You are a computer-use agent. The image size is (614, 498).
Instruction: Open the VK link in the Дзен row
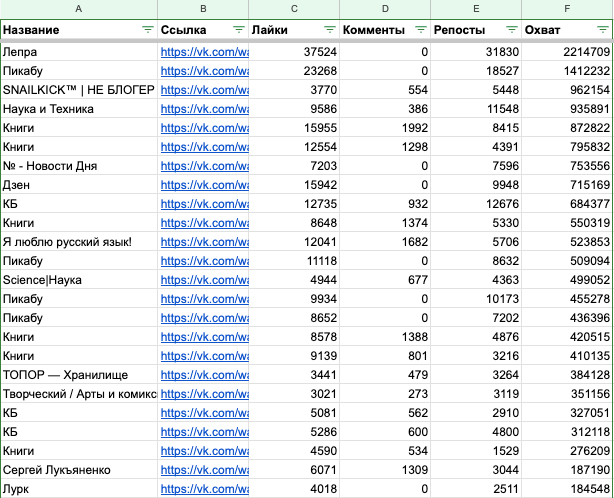coord(204,185)
